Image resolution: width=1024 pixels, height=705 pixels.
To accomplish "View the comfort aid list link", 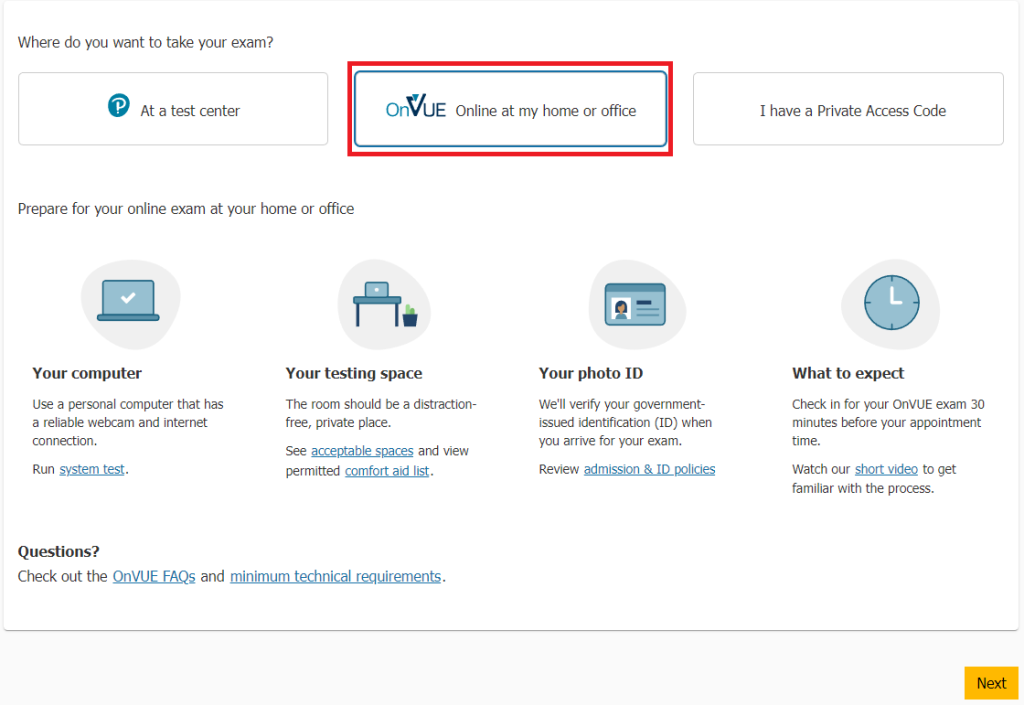I will 387,471.
